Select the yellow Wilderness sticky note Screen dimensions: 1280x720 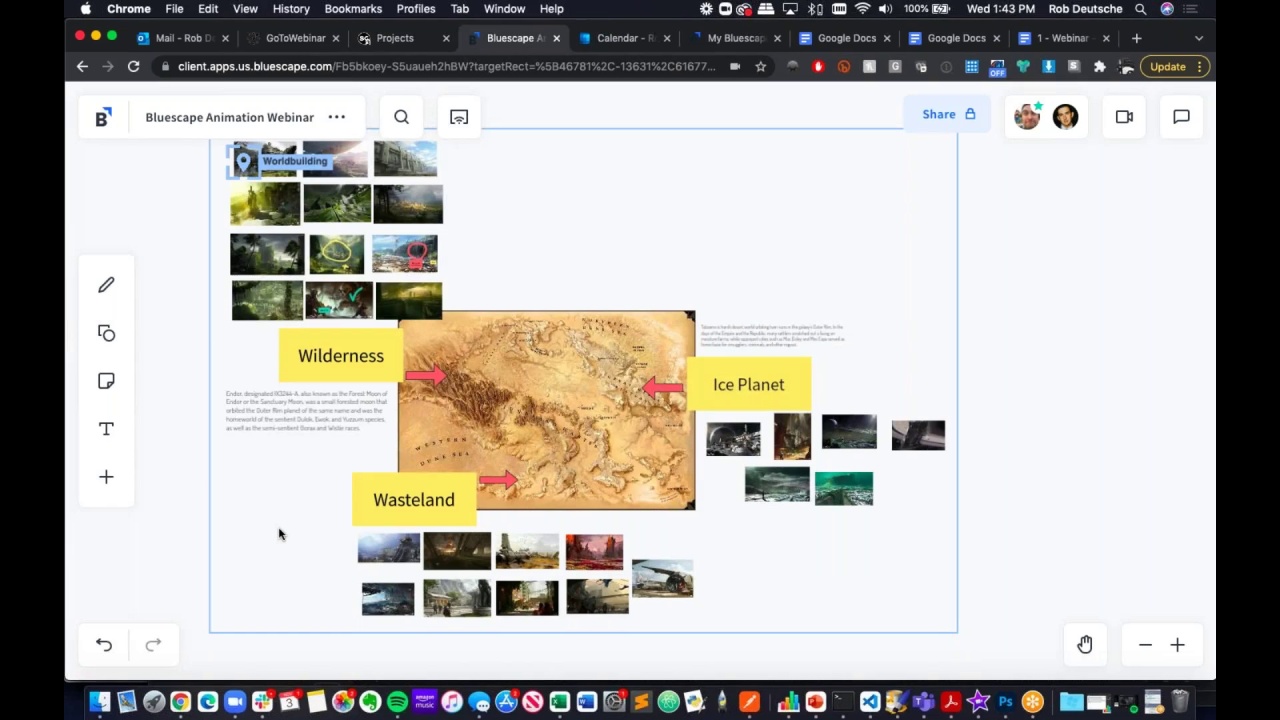(x=341, y=356)
